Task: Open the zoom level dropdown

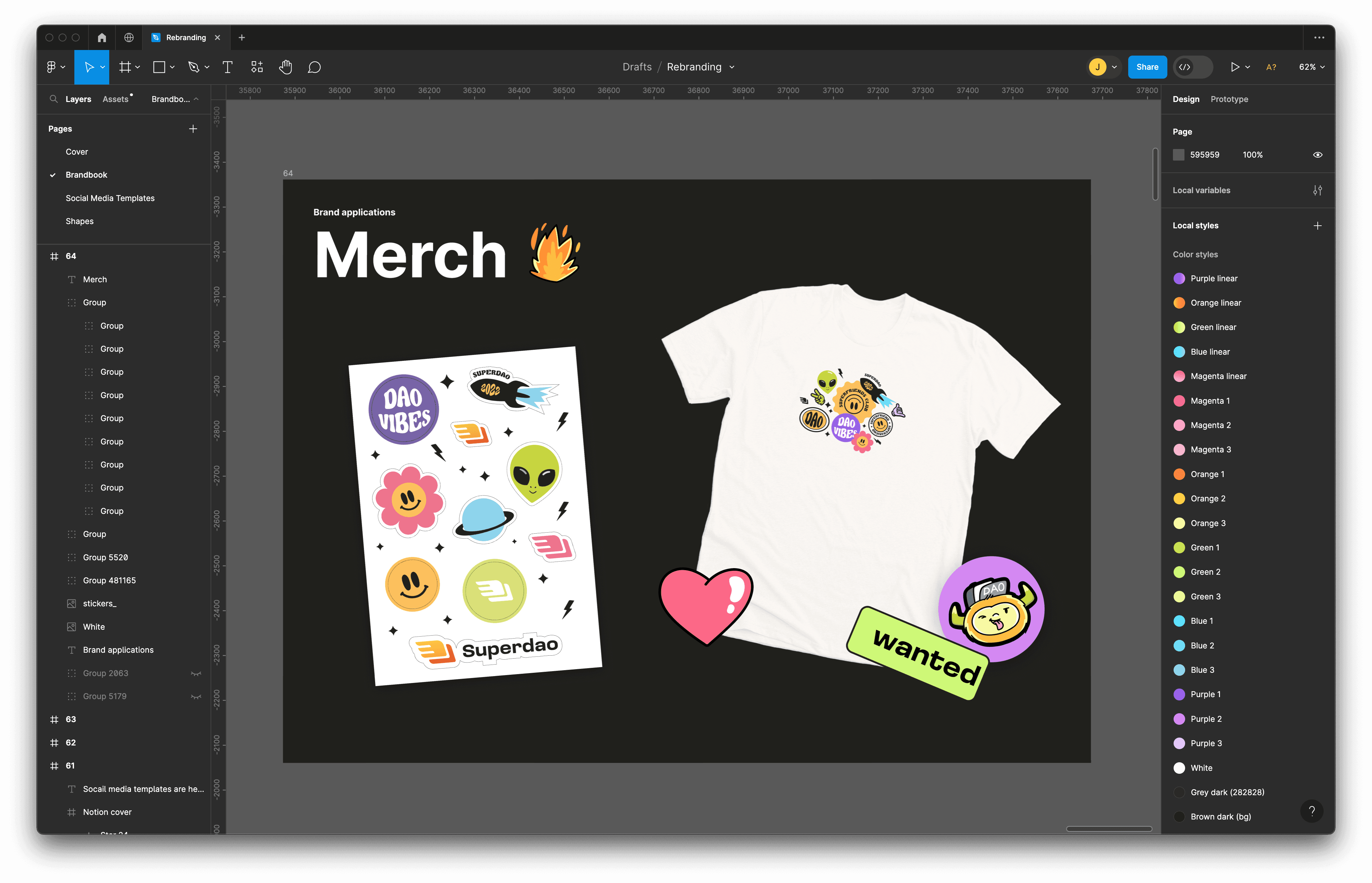Action: coord(1311,66)
